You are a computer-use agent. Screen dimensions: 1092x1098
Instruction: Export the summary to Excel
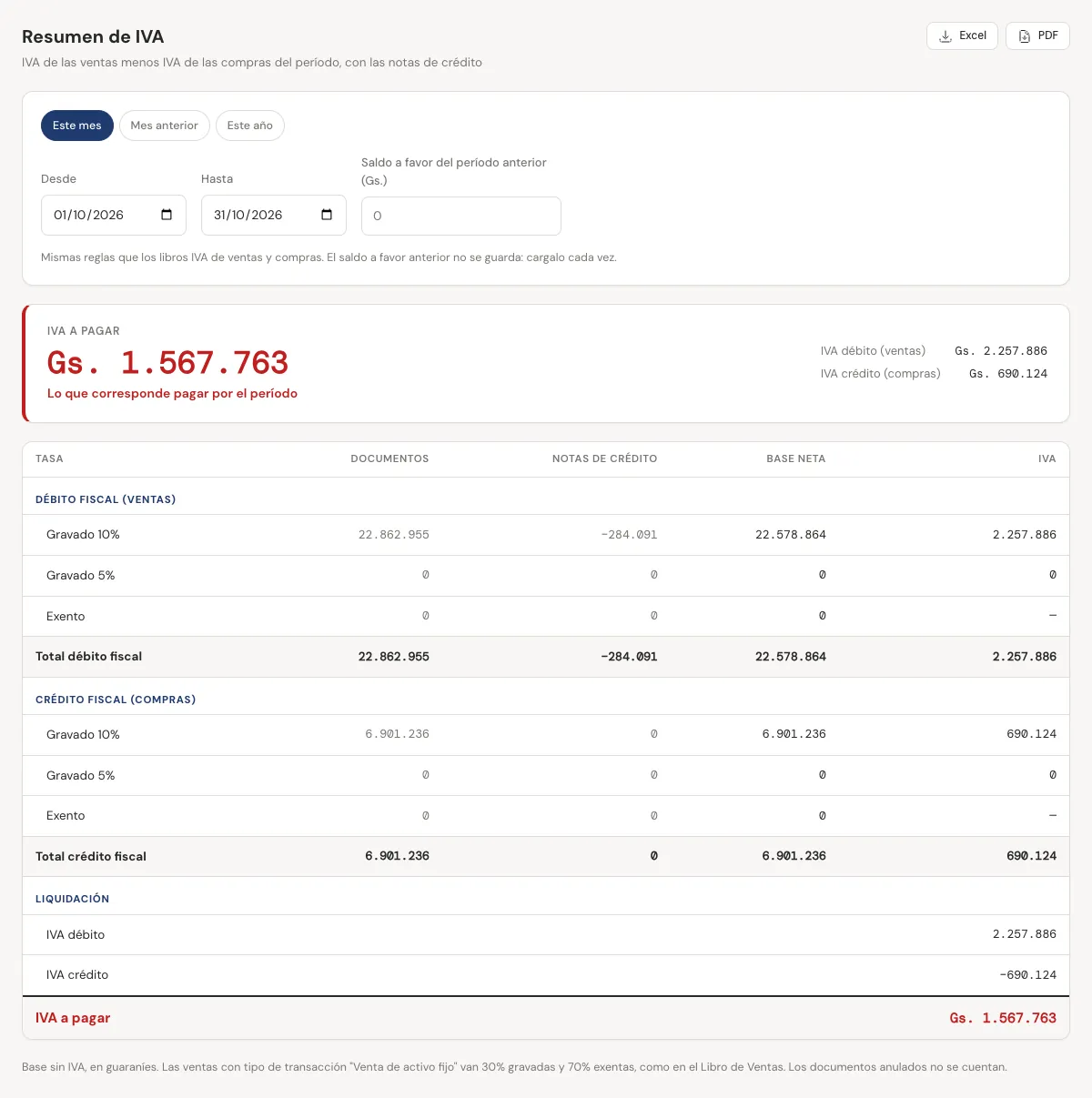click(x=962, y=35)
